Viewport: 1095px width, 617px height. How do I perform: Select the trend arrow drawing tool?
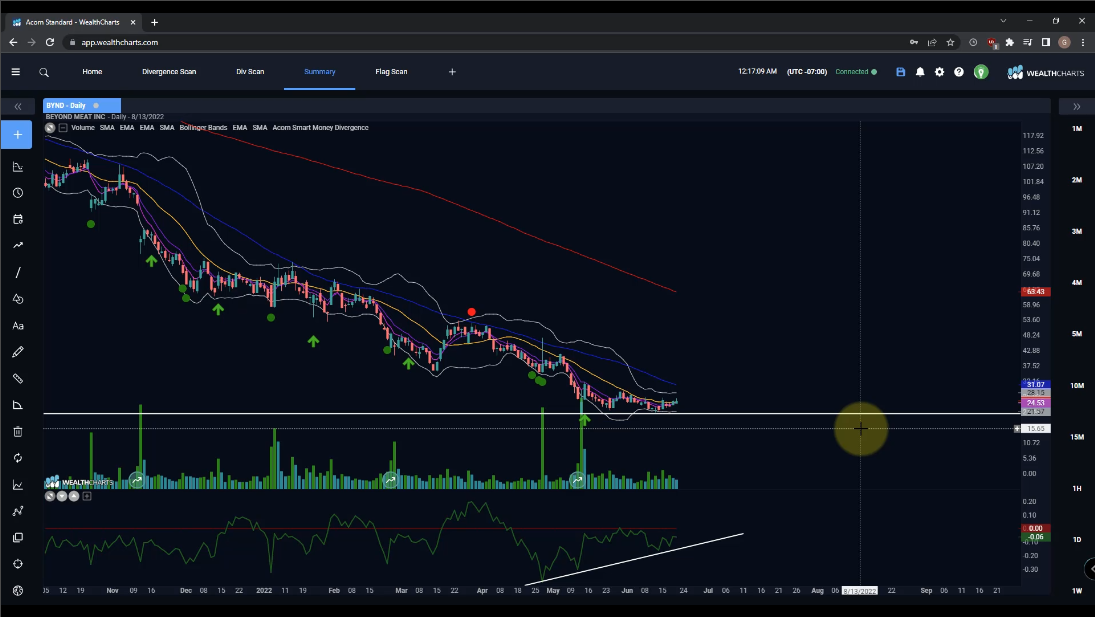click(17, 246)
